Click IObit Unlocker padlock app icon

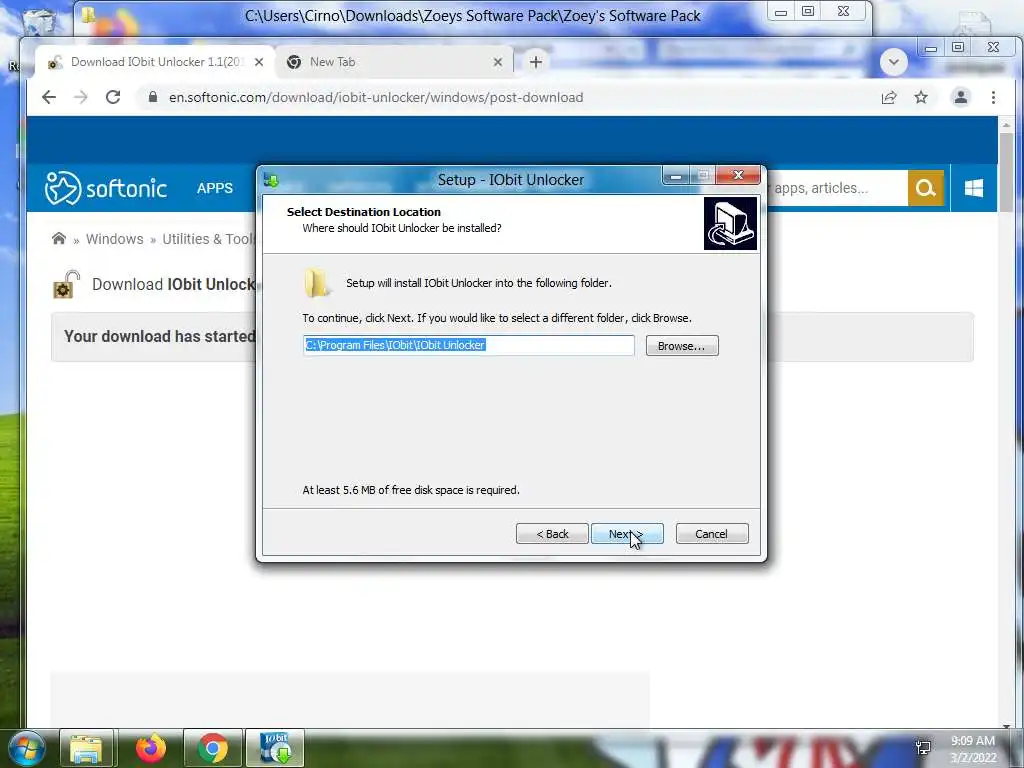click(66, 284)
